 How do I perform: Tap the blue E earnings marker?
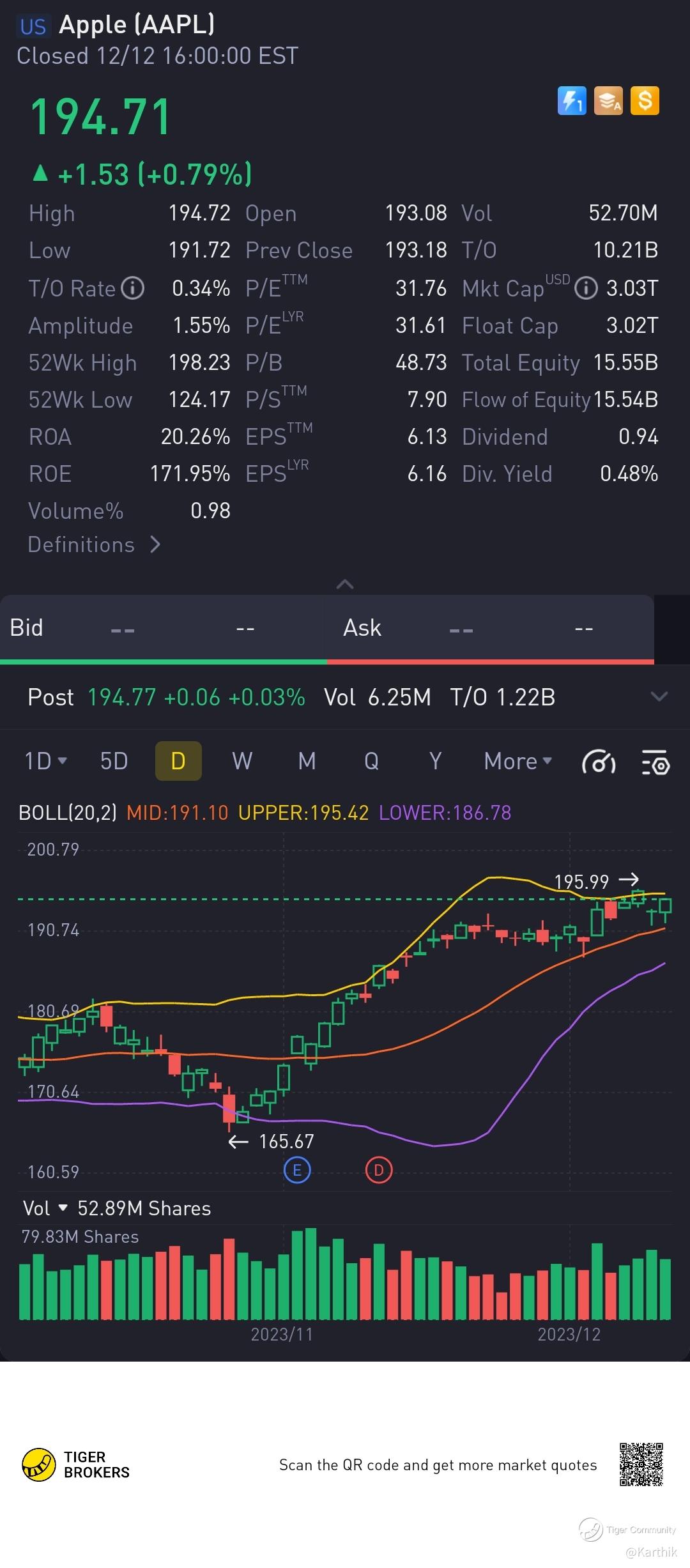coord(296,1170)
